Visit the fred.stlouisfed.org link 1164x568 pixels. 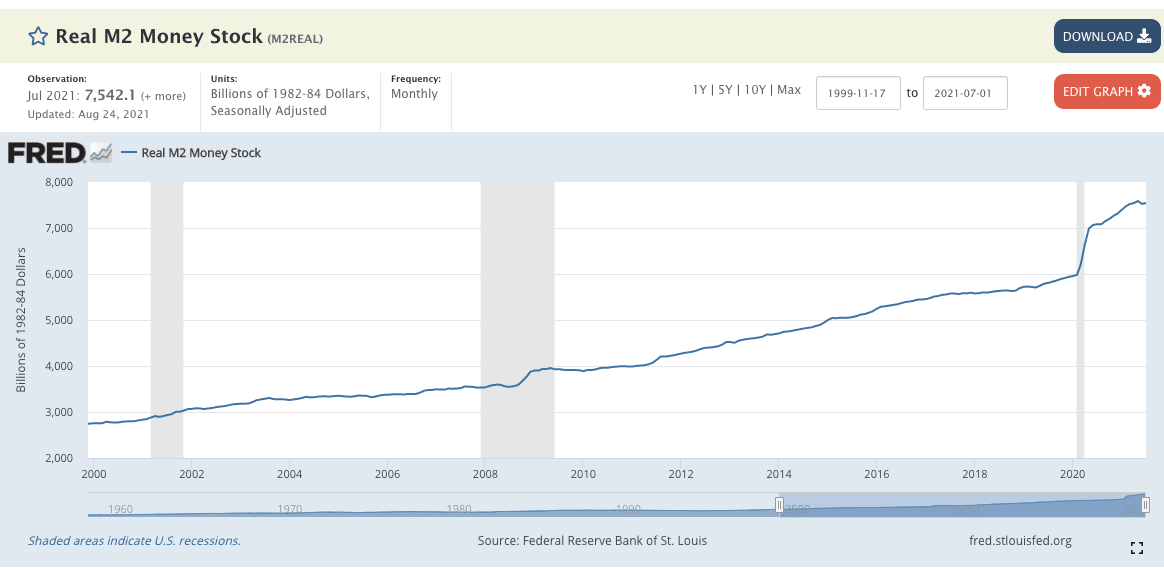point(1020,541)
